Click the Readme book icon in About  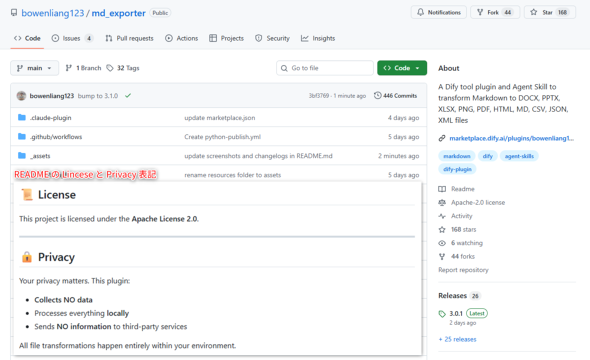coord(442,189)
